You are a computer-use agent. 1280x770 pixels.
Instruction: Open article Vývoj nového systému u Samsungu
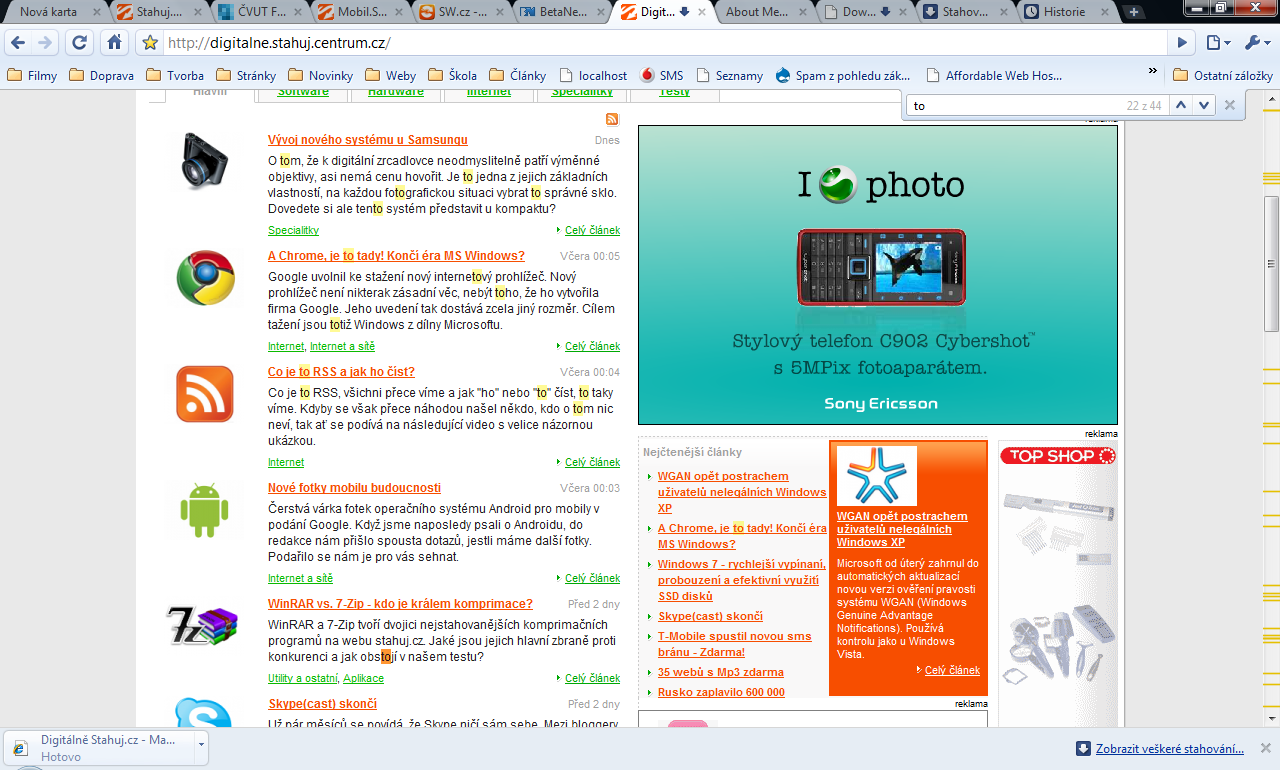coord(367,140)
